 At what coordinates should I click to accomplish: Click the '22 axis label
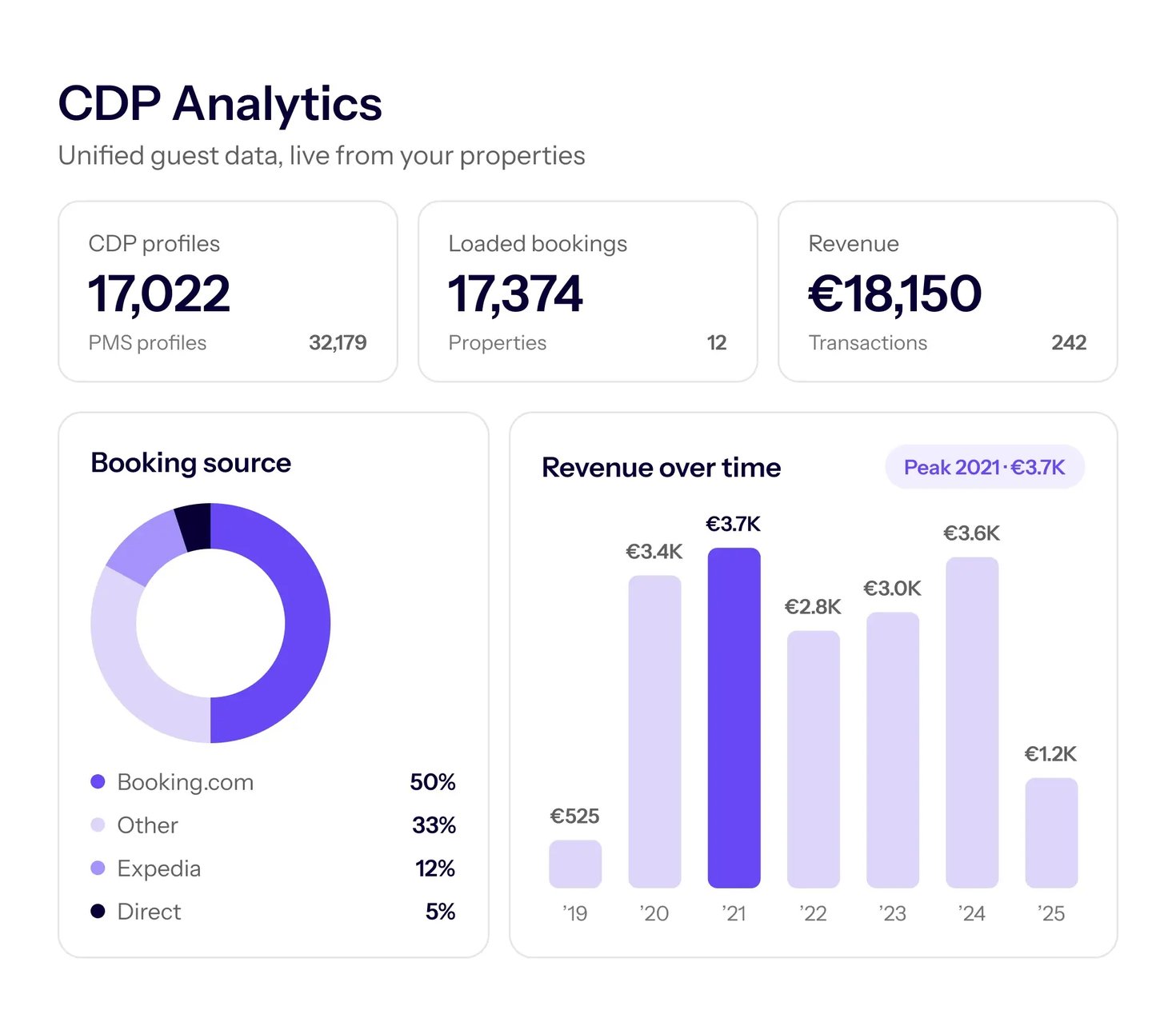[814, 913]
